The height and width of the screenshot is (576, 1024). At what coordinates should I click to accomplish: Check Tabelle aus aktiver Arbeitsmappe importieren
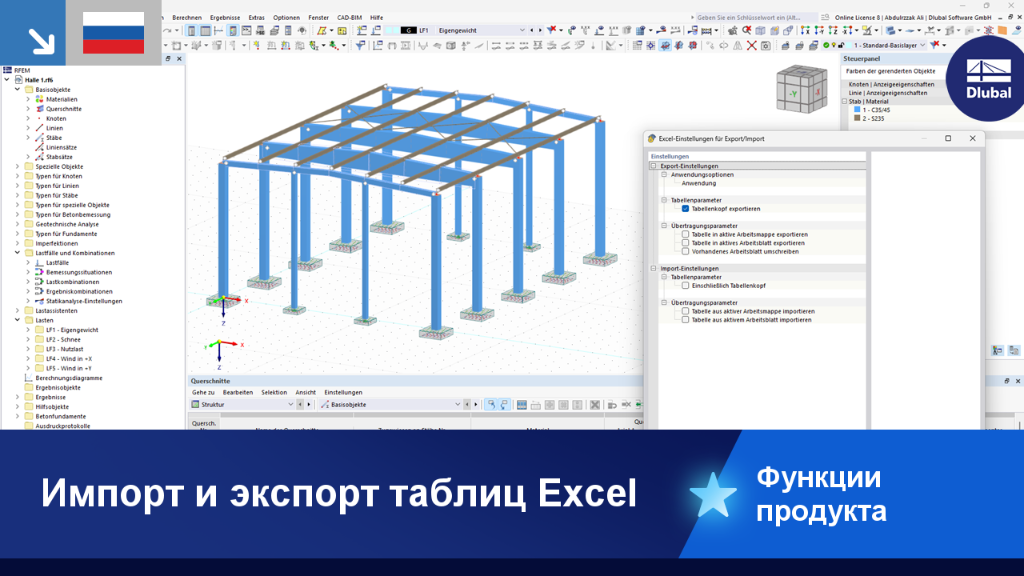click(x=685, y=312)
